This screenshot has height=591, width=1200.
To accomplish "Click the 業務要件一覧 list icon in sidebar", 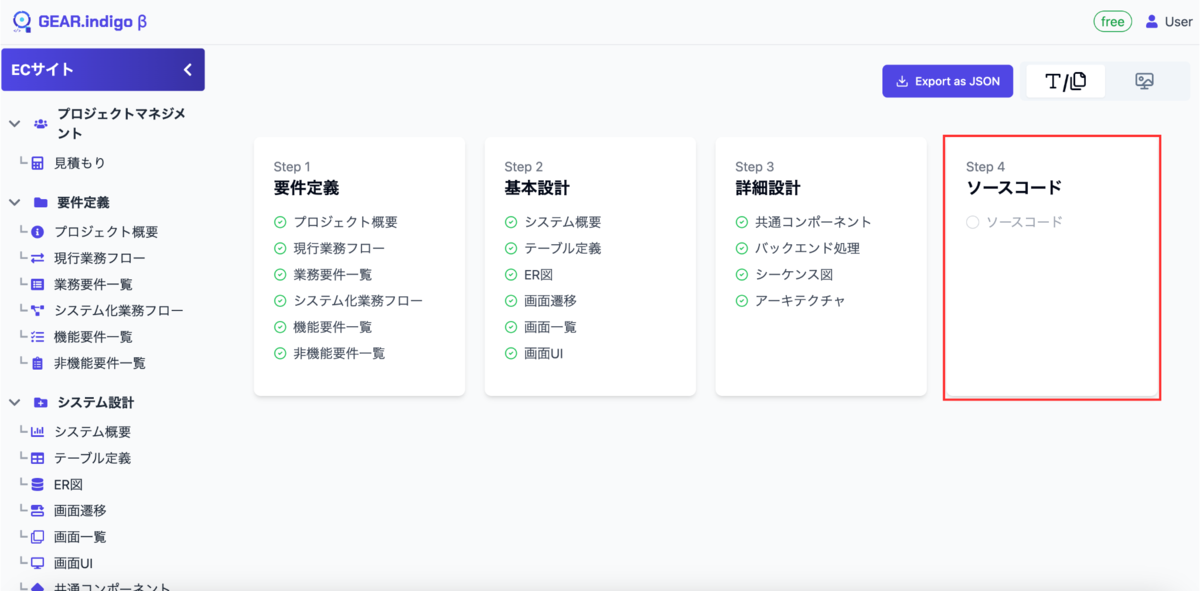I will tap(37, 285).
